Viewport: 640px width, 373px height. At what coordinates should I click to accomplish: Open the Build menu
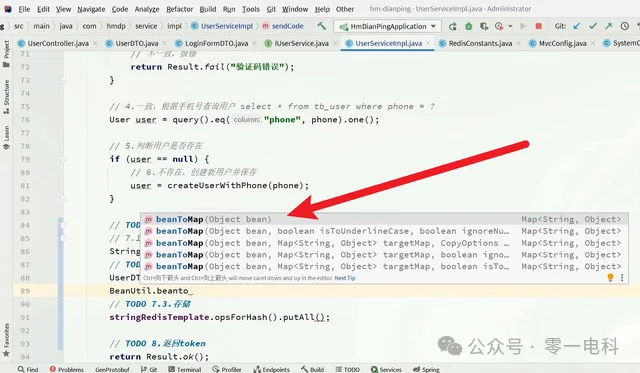point(208,9)
